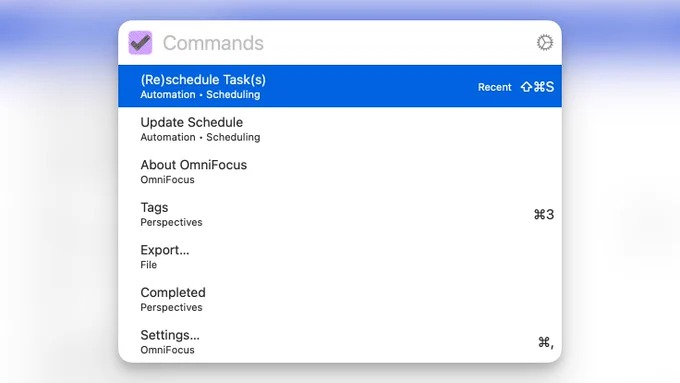This screenshot has width=680, height=383.
Task: Click the Recent label on highlighted row
Action: tap(494, 87)
